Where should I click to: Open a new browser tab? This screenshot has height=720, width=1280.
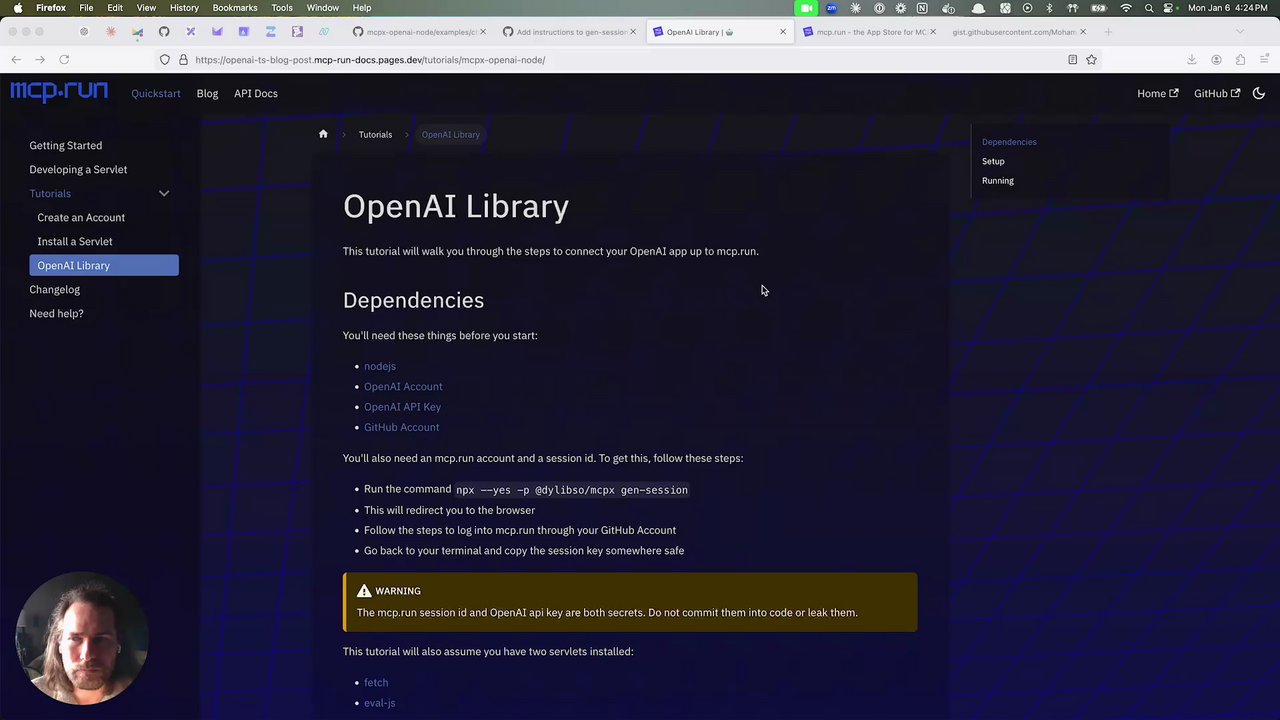pos(1108,32)
